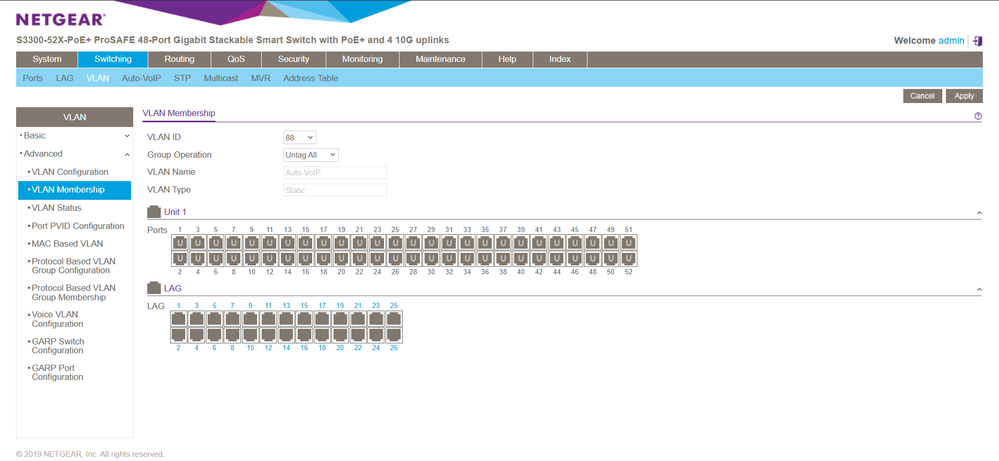Open the QoS main menu tab
The width and height of the screenshot is (999, 461).
pyautogui.click(x=236, y=59)
